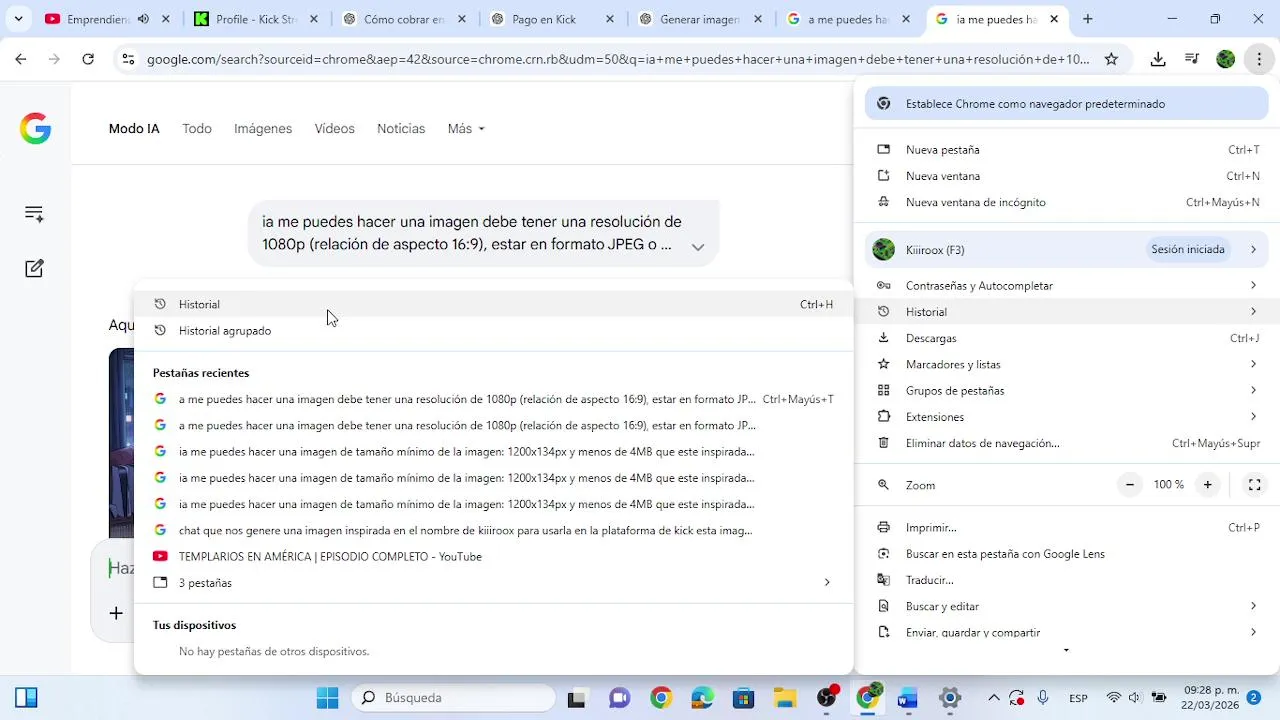Open browser downloads icon in toolbar
Image resolution: width=1280 pixels, height=720 pixels.
coord(1158,59)
